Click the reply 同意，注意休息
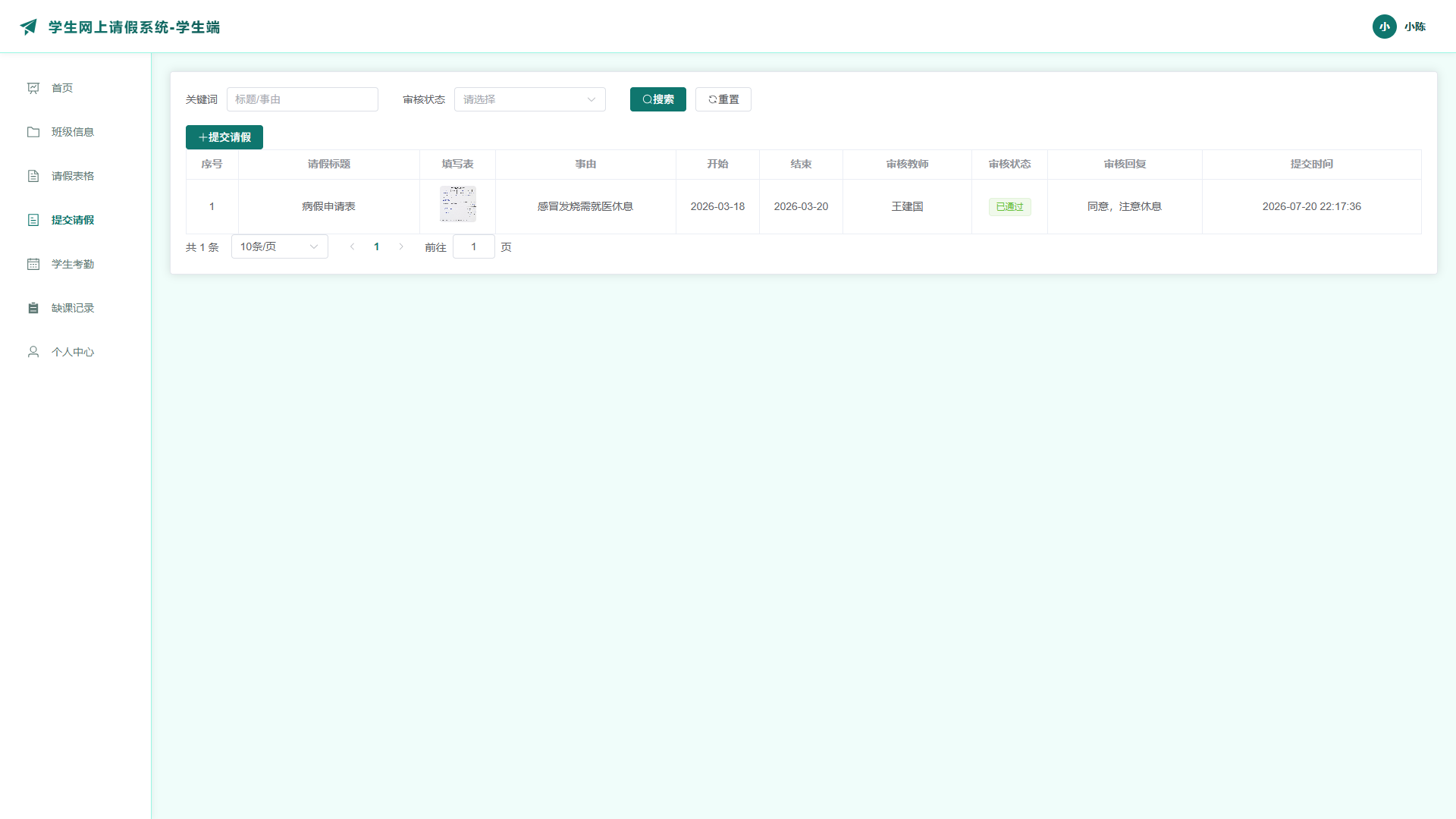The image size is (1456, 819). click(1125, 206)
